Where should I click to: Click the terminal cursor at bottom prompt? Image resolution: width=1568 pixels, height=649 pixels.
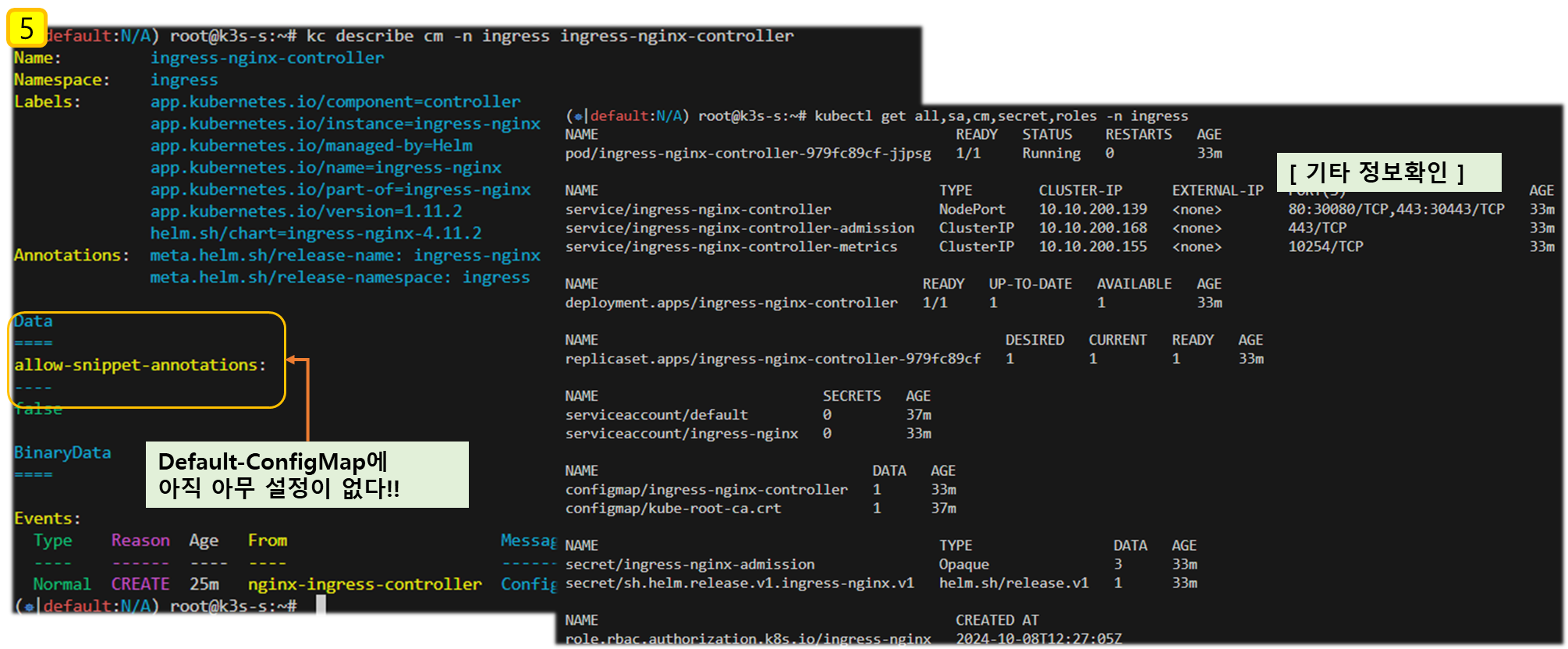tap(321, 605)
